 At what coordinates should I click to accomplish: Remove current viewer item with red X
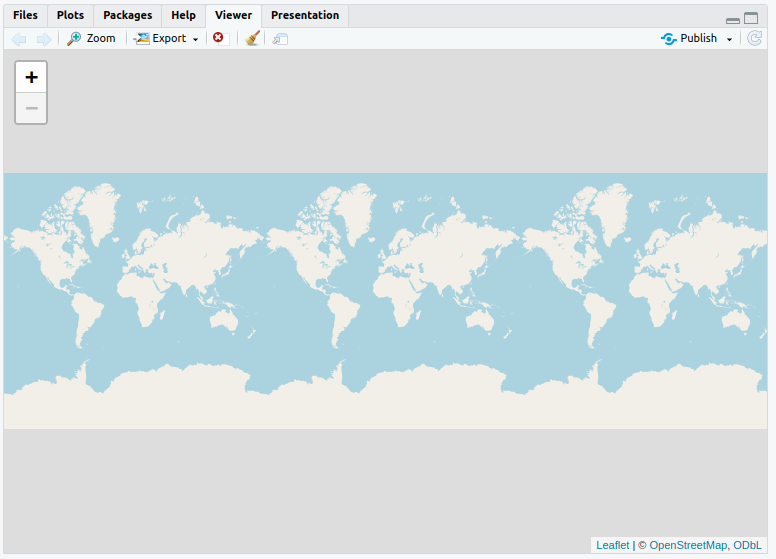[218, 38]
